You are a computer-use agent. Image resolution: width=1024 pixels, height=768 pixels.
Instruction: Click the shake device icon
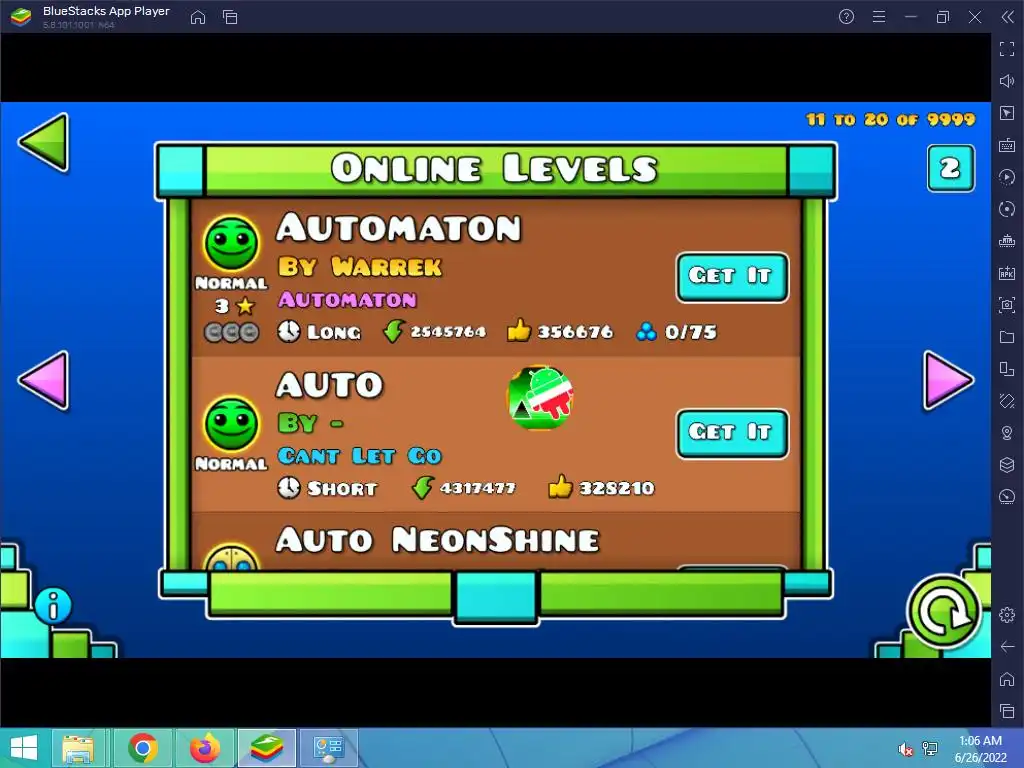[1007, 401]
